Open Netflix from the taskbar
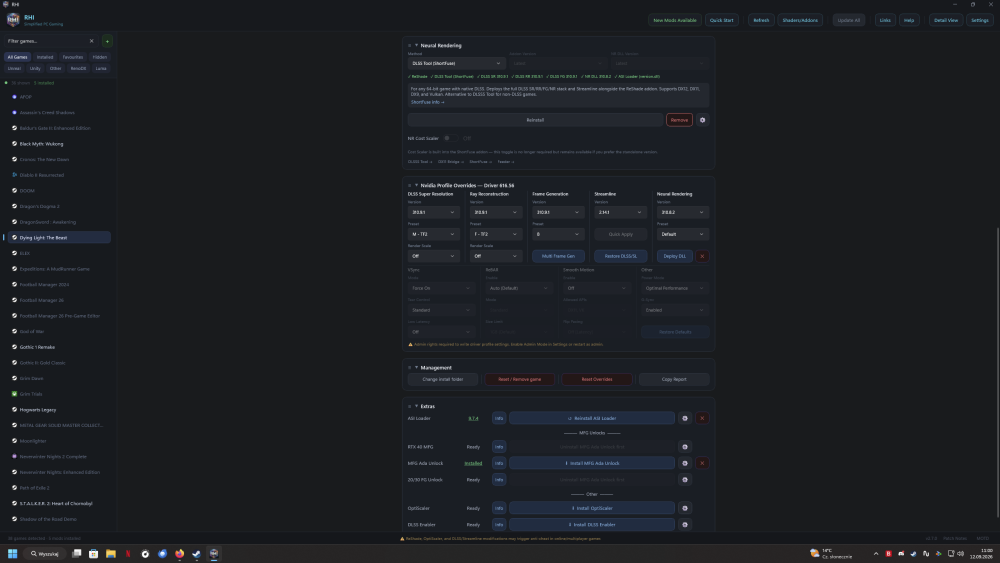 click(128, 553)
